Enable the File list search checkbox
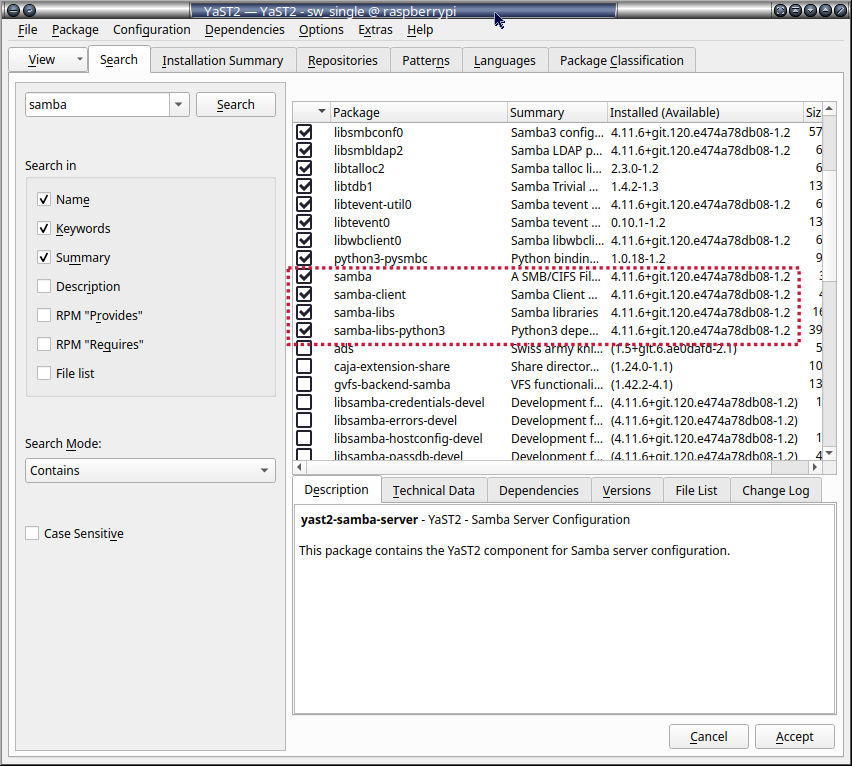Viewport: 852px width, 766px height. 44,374
